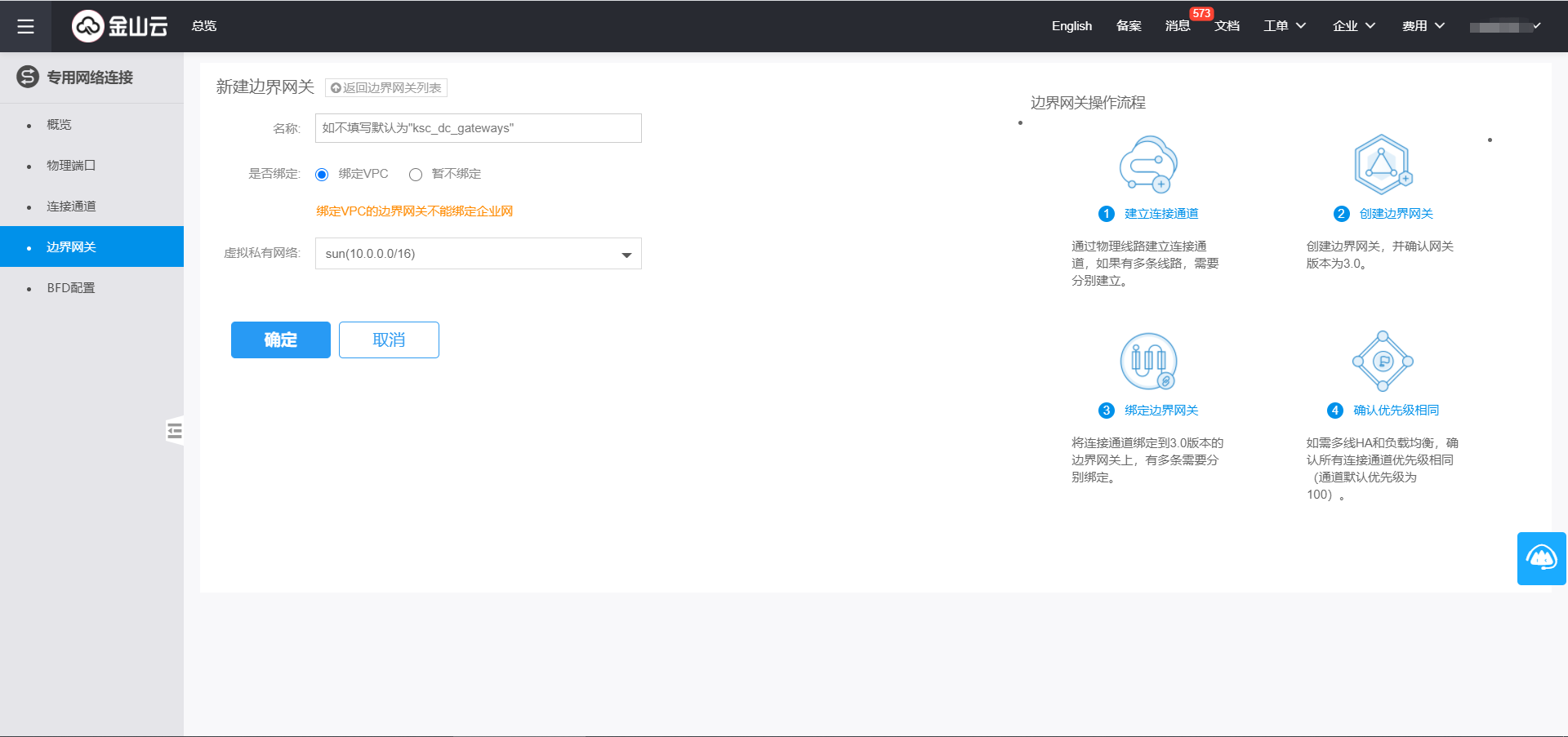Click the confirm priority diamond icon
Screen dimensions: 1568x737
(1382, 361)
